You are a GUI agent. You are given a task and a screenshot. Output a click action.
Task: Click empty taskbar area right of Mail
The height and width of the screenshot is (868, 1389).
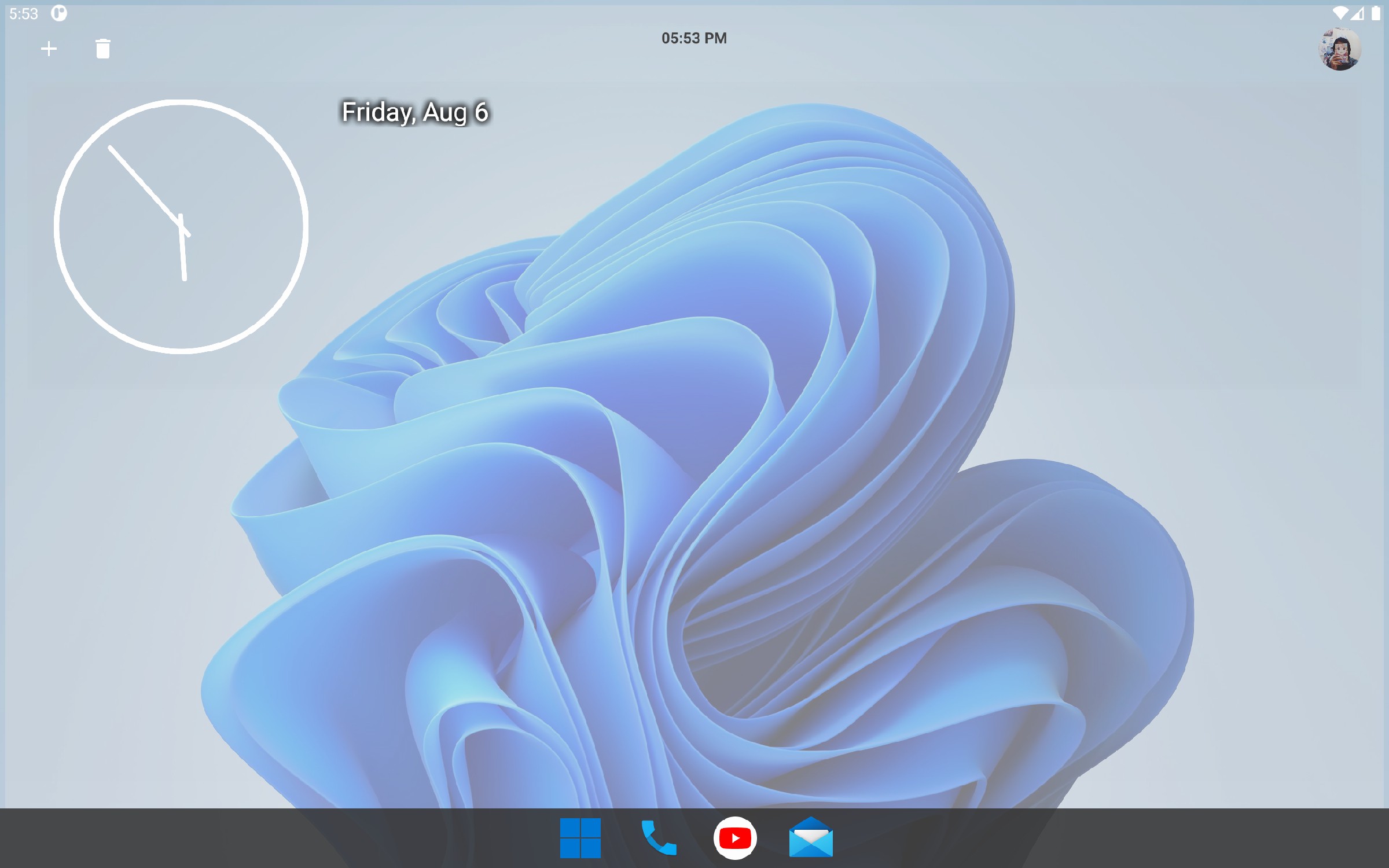[1100, 838]
